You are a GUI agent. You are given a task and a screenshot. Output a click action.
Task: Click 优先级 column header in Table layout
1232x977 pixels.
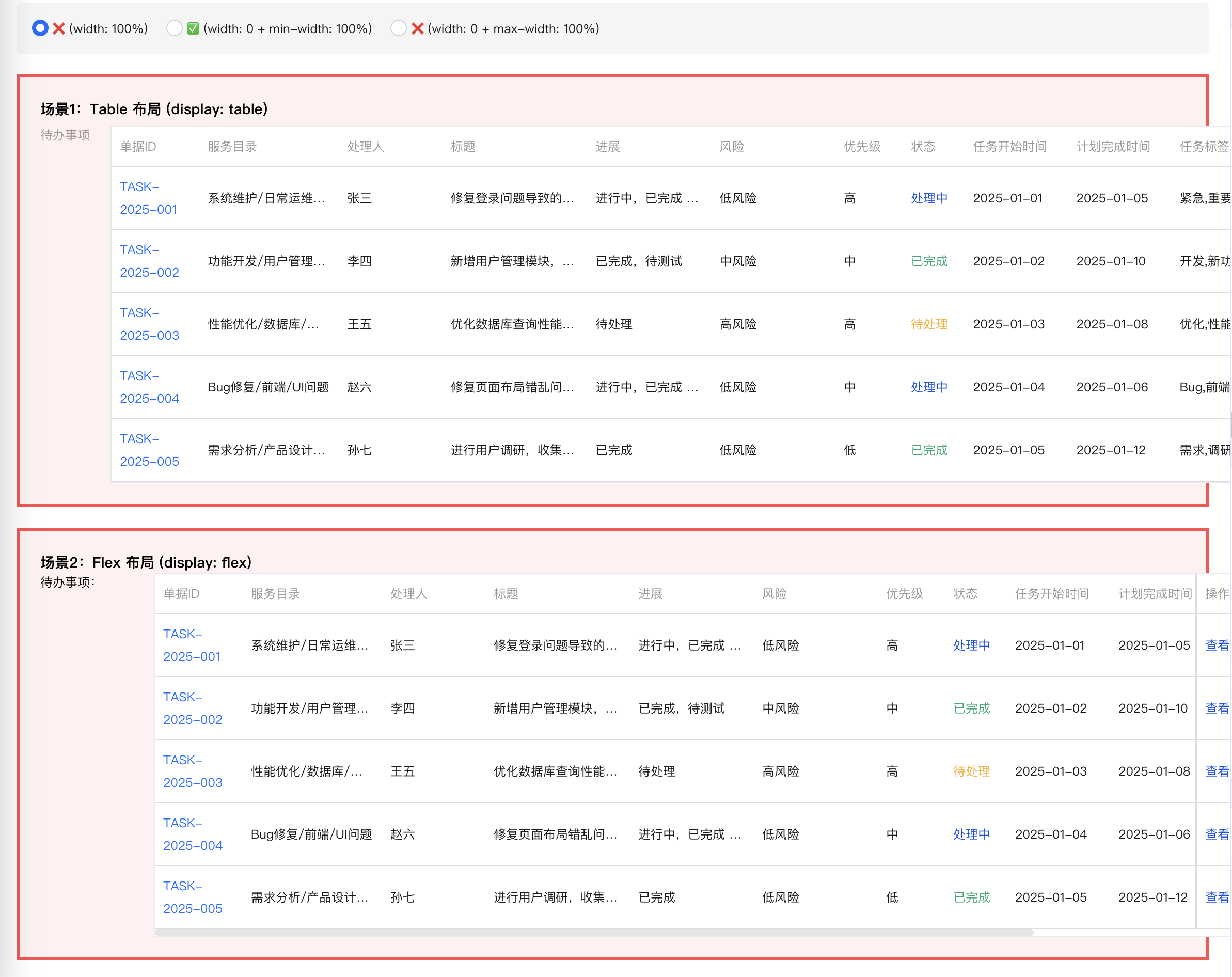862,147
